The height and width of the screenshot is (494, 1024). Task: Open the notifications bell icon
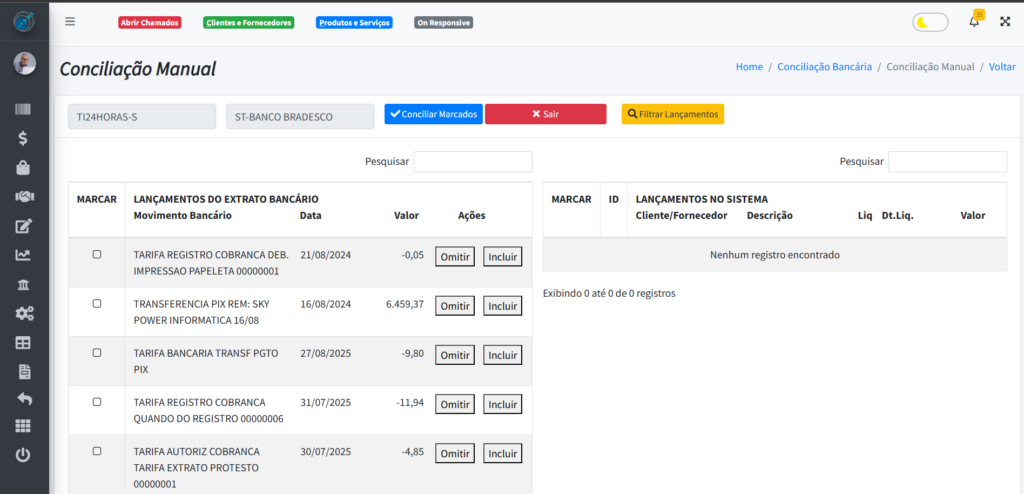point(974,21)
